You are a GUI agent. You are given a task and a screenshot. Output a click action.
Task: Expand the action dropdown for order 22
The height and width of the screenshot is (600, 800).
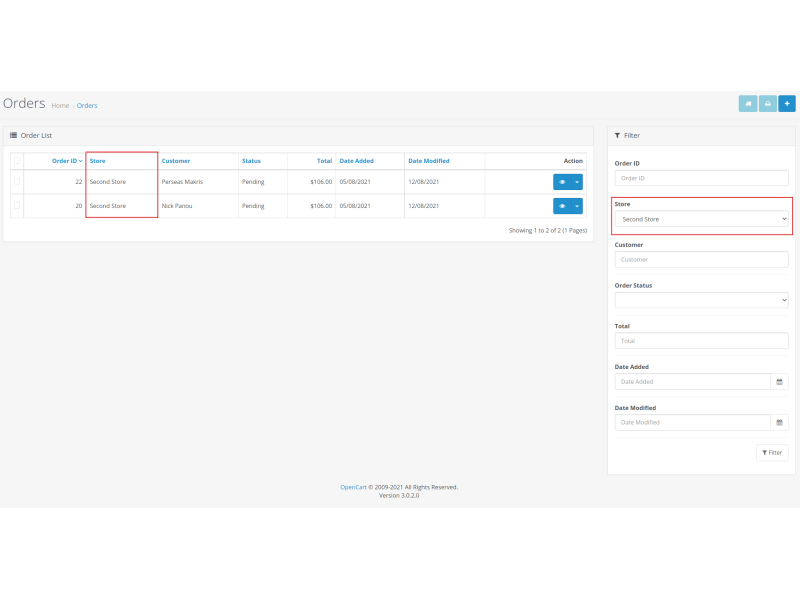[576, 181]
